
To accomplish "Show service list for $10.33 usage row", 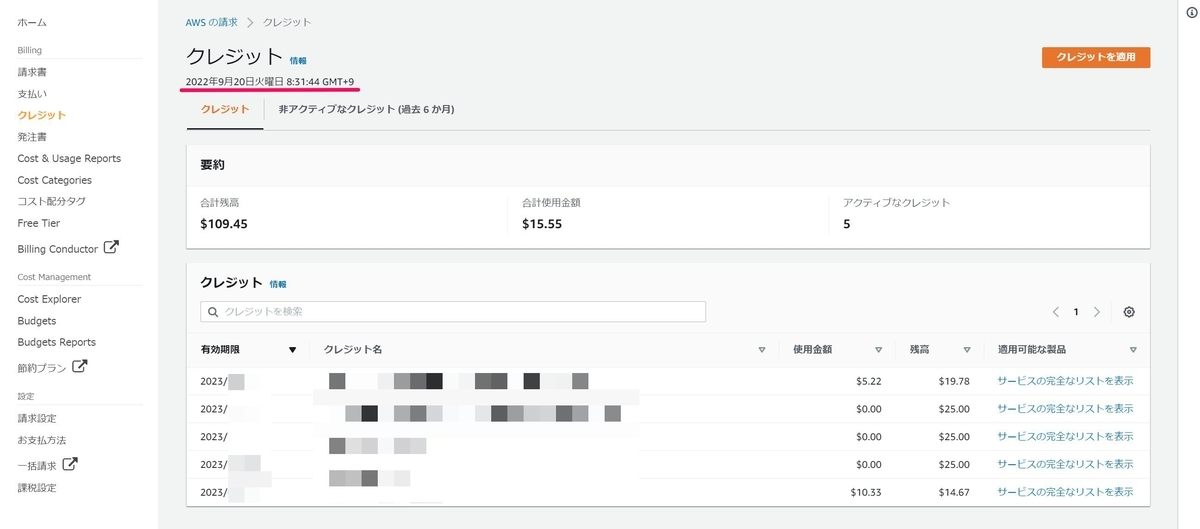I will (1065, 493).
